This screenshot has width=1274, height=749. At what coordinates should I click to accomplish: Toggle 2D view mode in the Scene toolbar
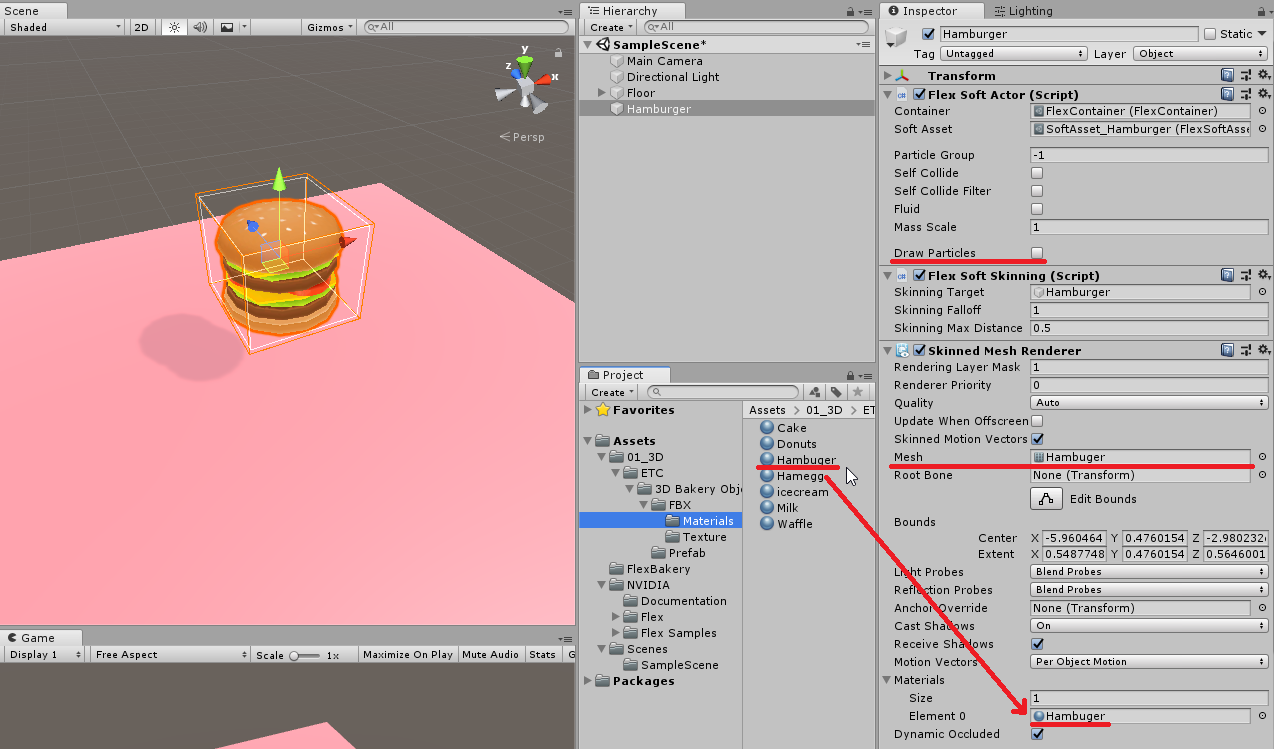pyautogui.click(x=141, y=27)
